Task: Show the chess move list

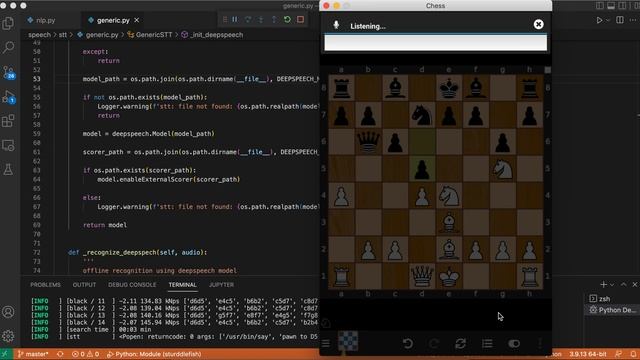Action: click(x=487, y=343)
